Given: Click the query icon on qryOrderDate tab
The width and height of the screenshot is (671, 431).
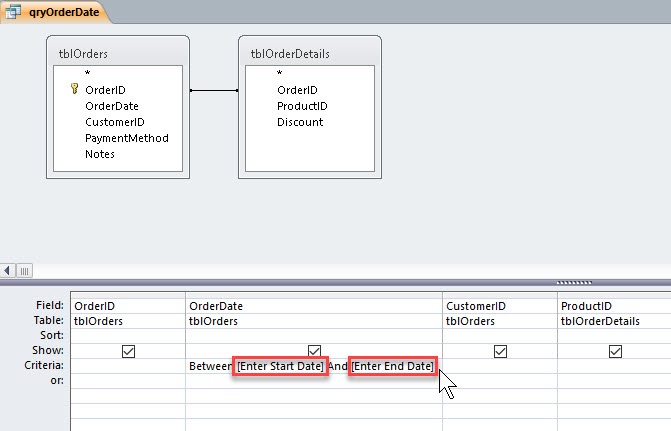Looking at the screenshot, I should point(13,12).
